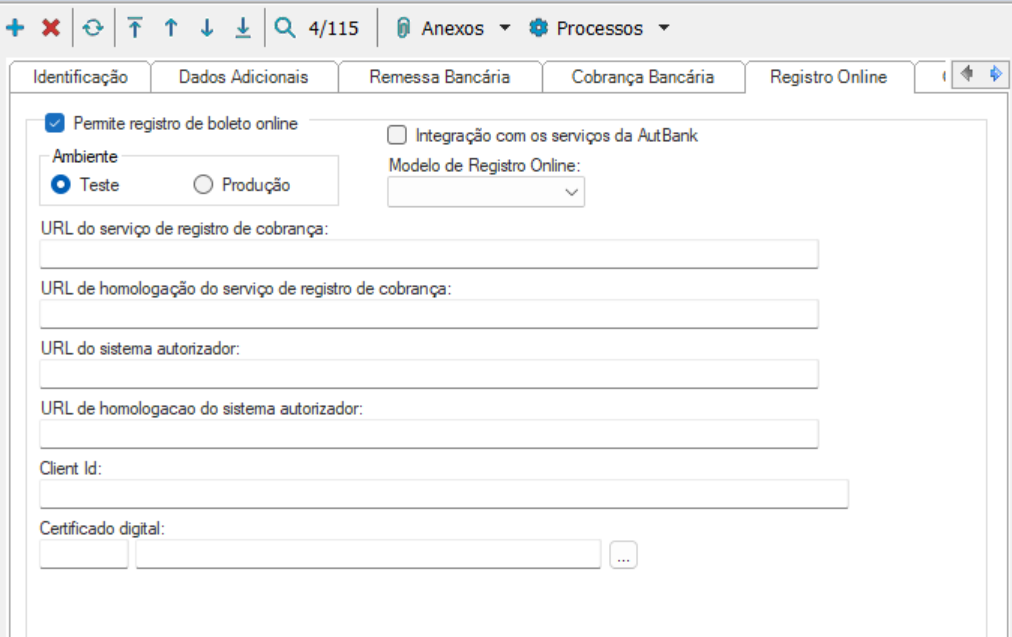Open the Modelo de Registro Online dropdown

(x=486, y=192)
